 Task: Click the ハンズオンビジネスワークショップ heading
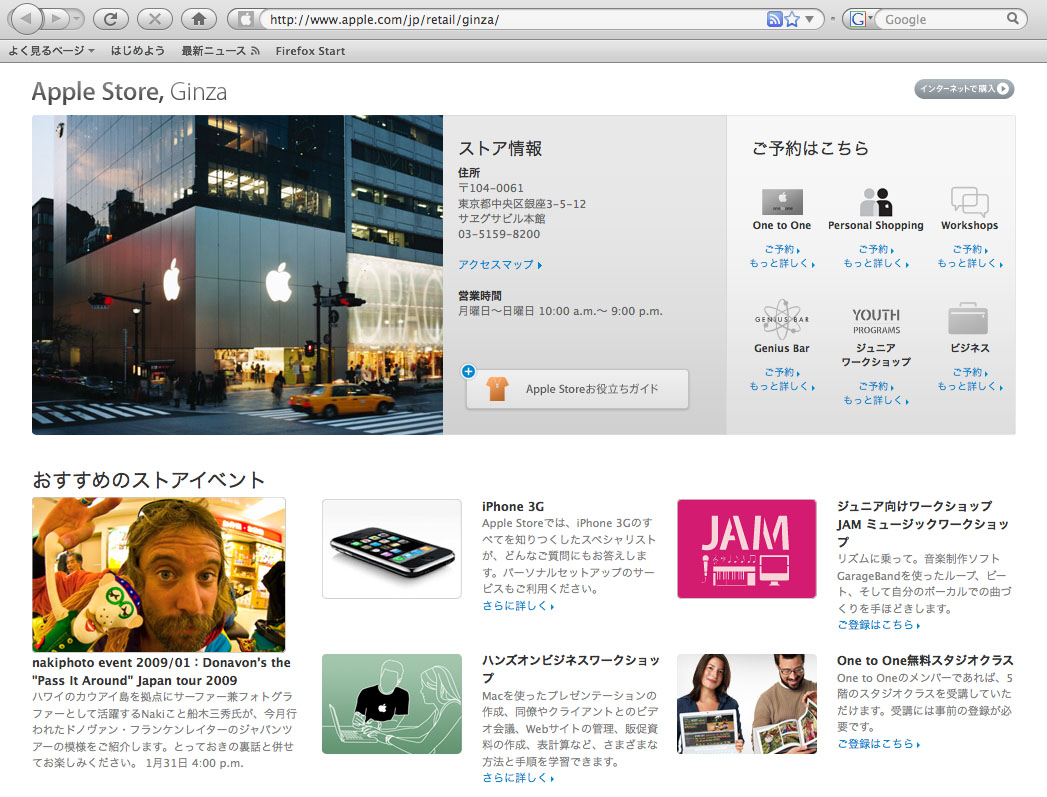pos(571,669)
